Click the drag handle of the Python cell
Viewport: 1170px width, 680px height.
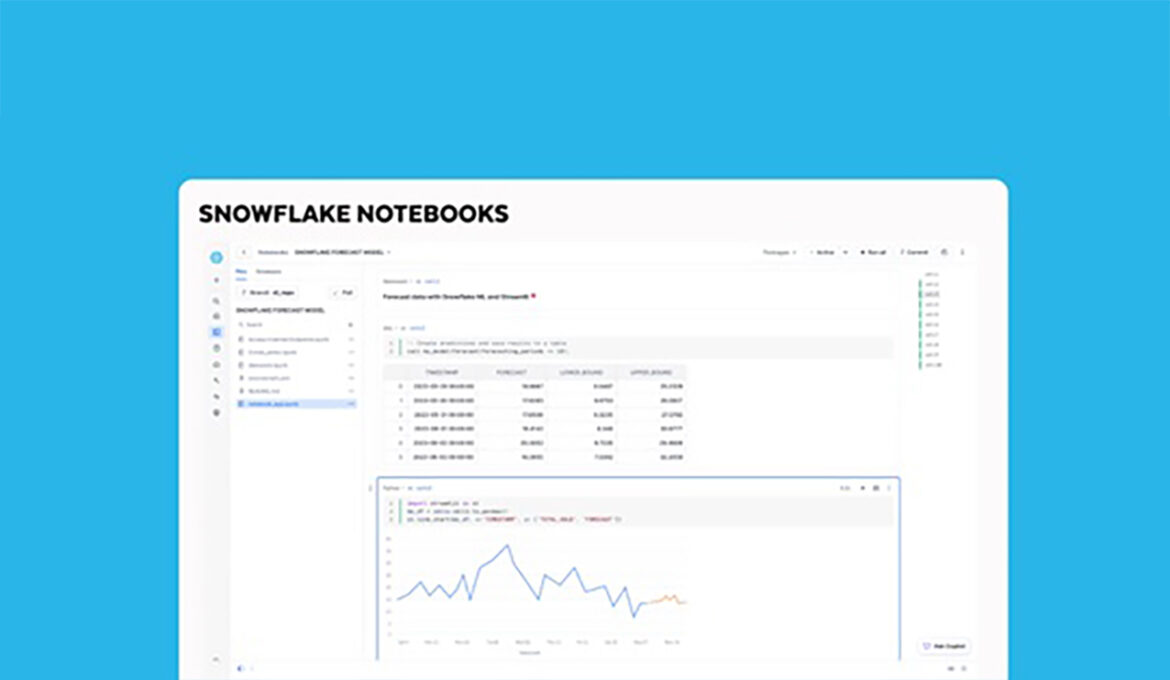pyautogui.click(x=371, y=488)
